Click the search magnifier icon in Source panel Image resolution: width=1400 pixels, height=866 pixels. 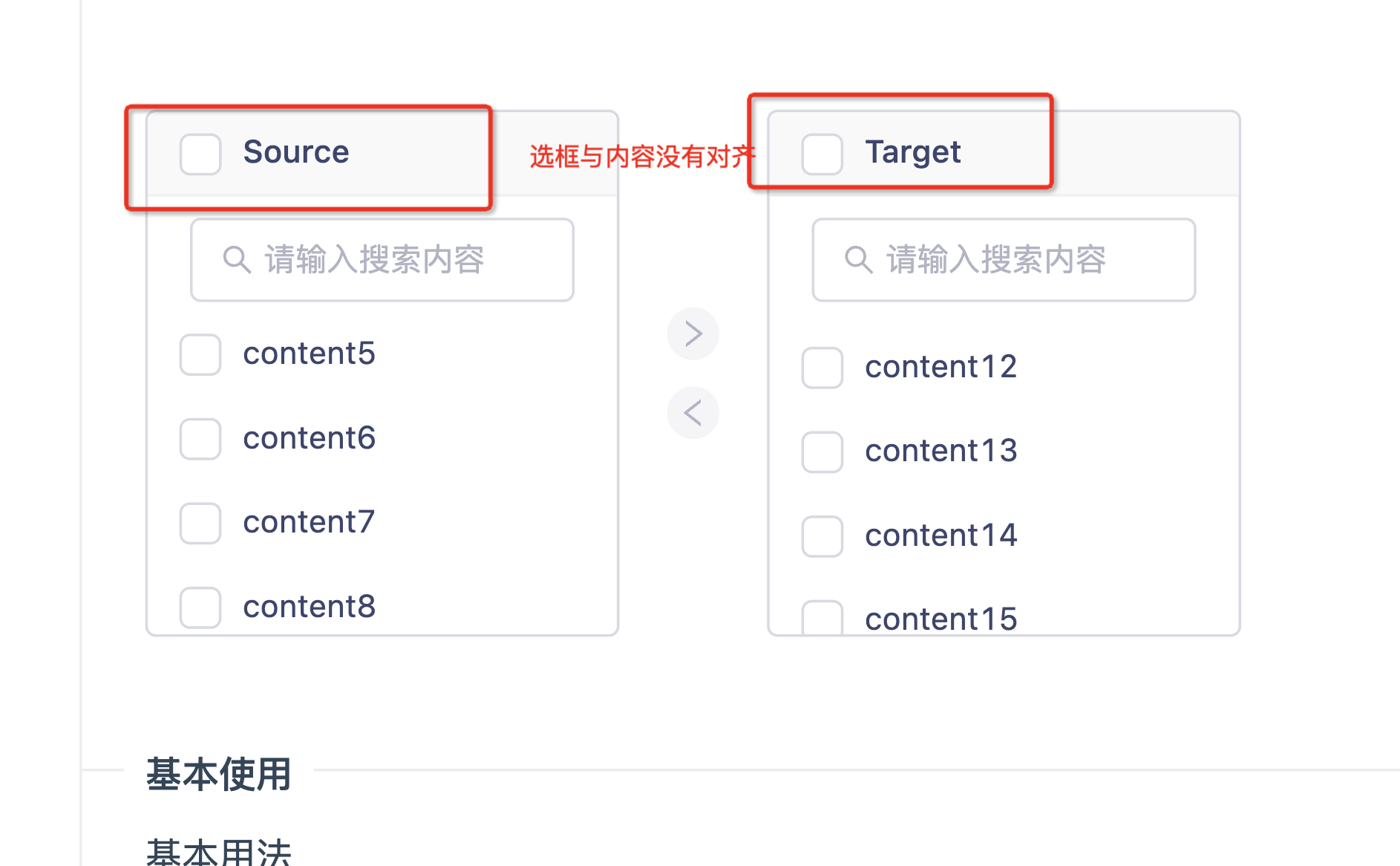(x=235, y=259)
